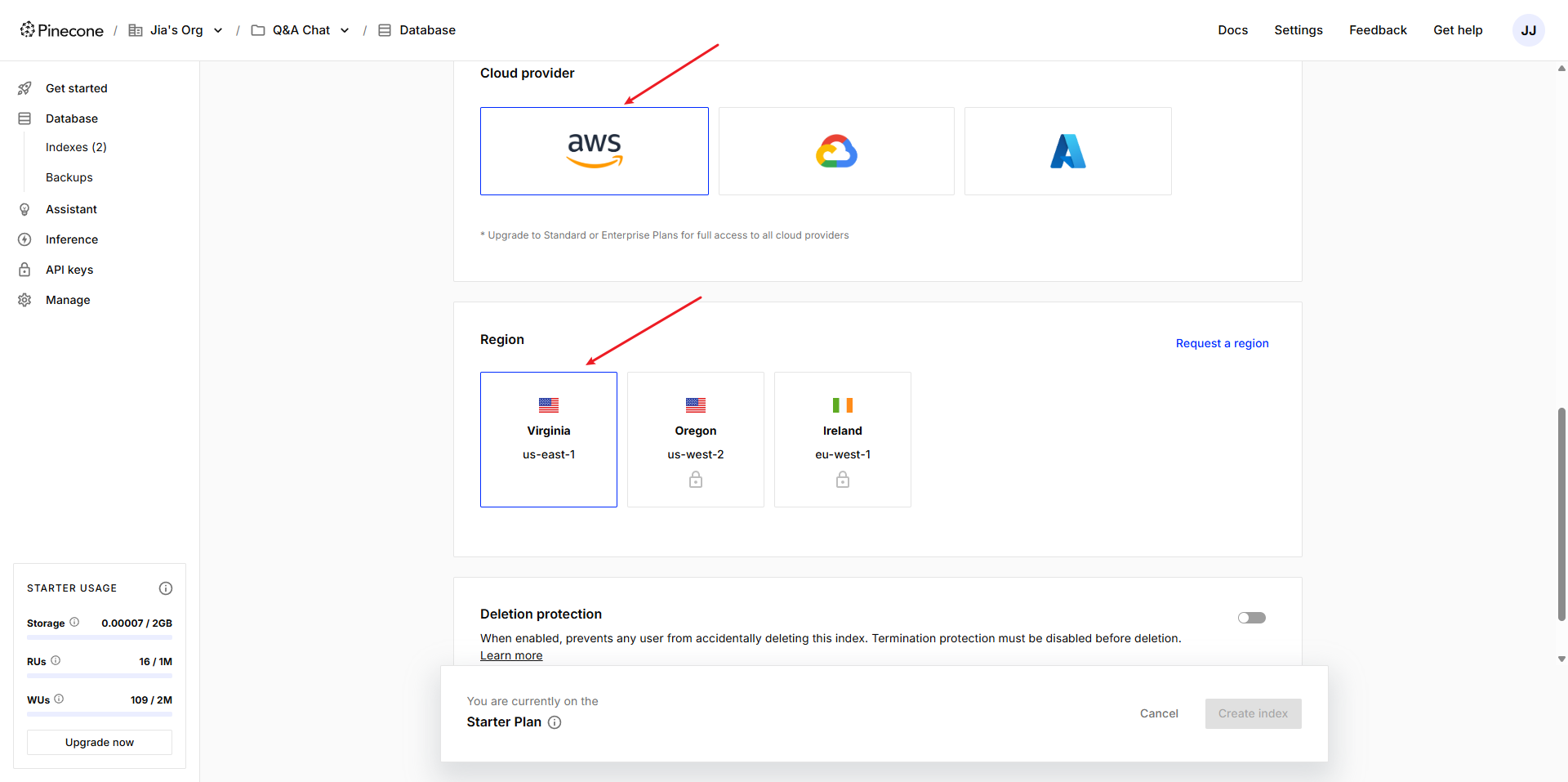Click the Create index button
The height and width of the screenshot is (782, 1568).
pos(1253,713)
